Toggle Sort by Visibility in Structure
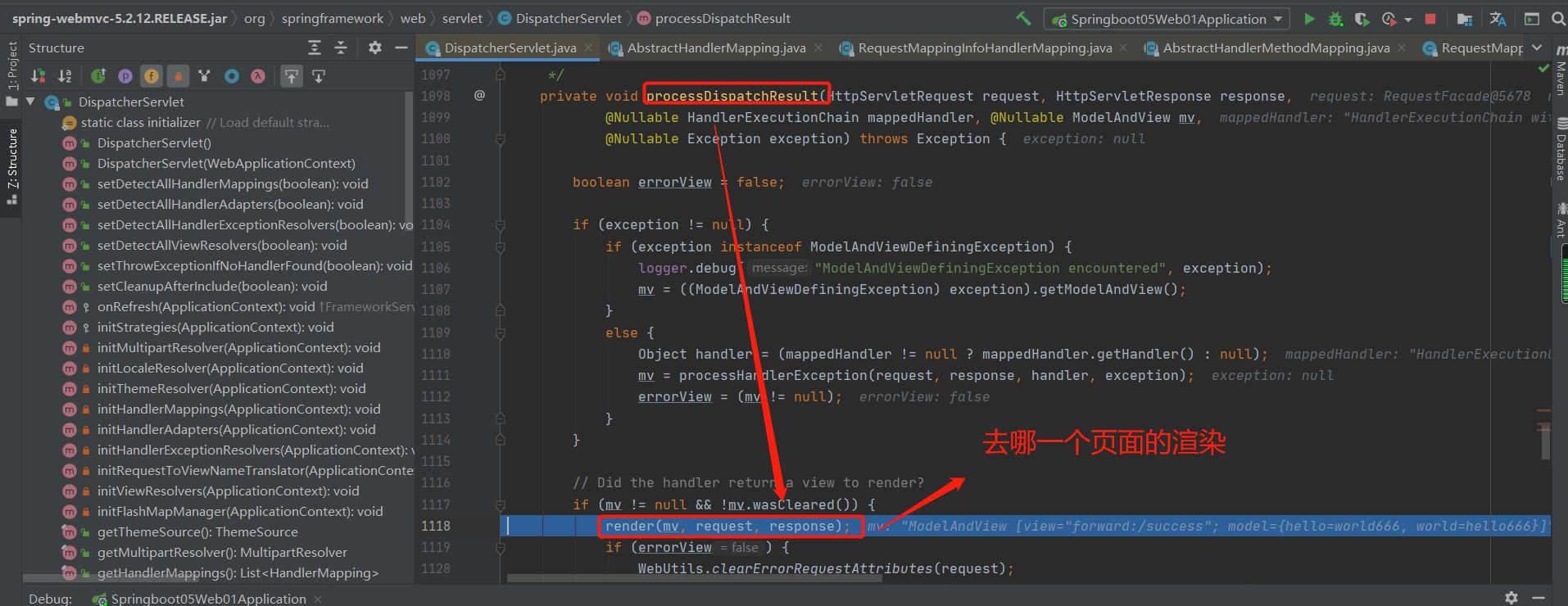This screenshot has width=1568, height=606. pyautogui.click(x=38, y=76)
